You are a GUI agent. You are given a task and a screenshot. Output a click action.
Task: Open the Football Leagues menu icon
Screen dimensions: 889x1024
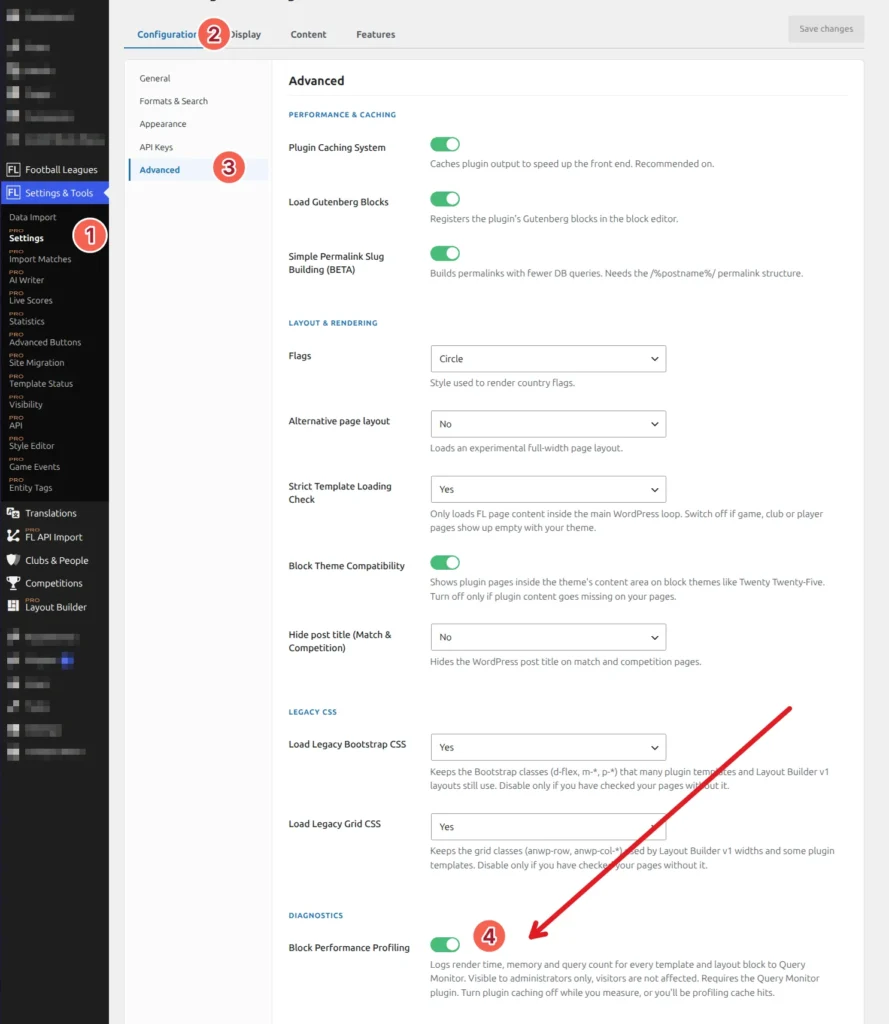click(x=13, y=170)
